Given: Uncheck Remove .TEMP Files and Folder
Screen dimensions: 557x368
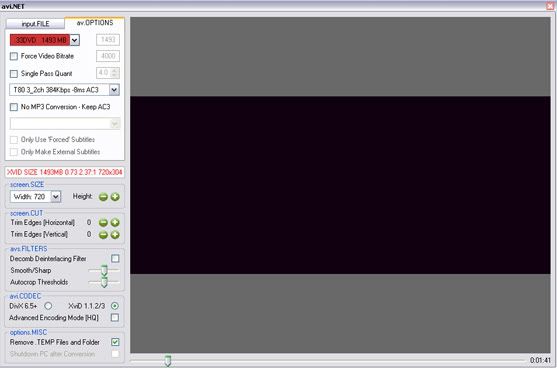Looking at the screenshot, I should point(115,342).
